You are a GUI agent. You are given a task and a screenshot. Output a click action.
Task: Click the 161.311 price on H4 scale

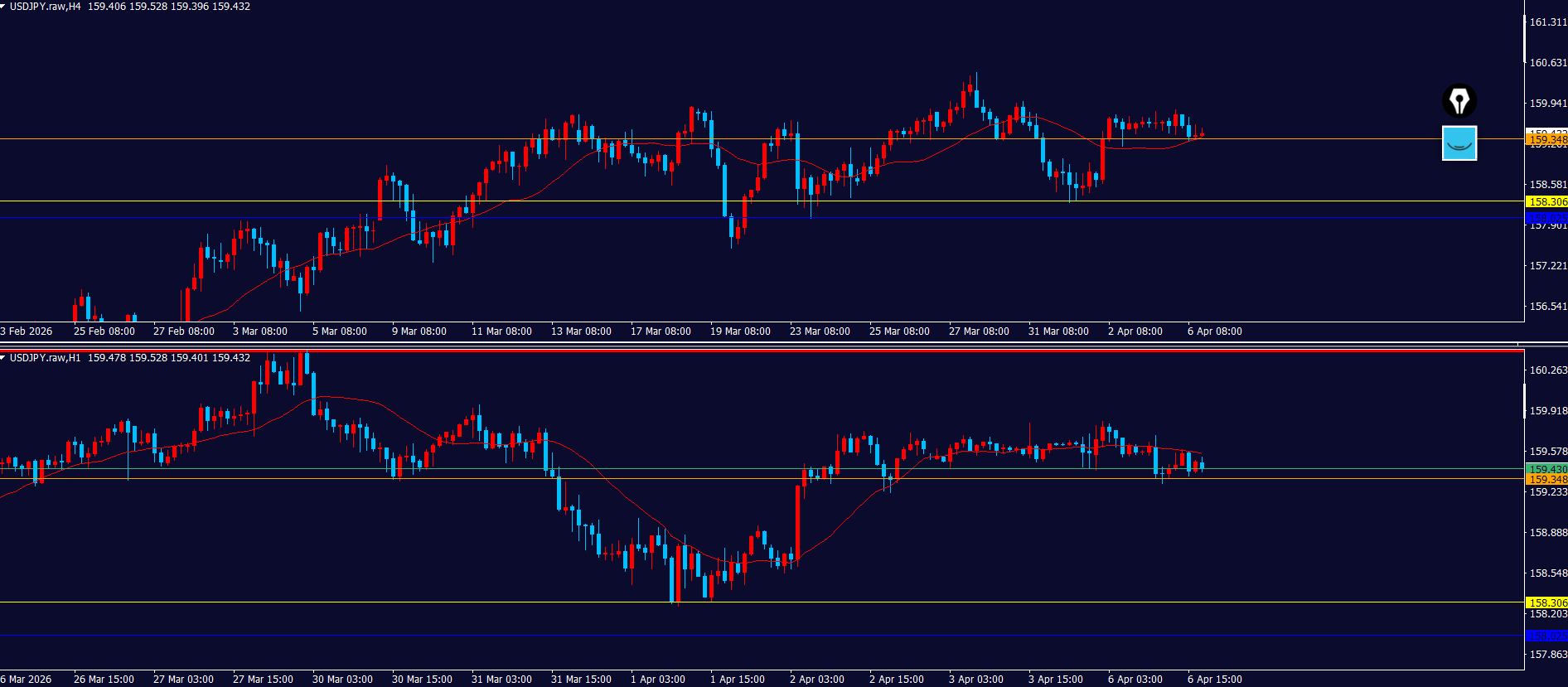coord(1547,22)
